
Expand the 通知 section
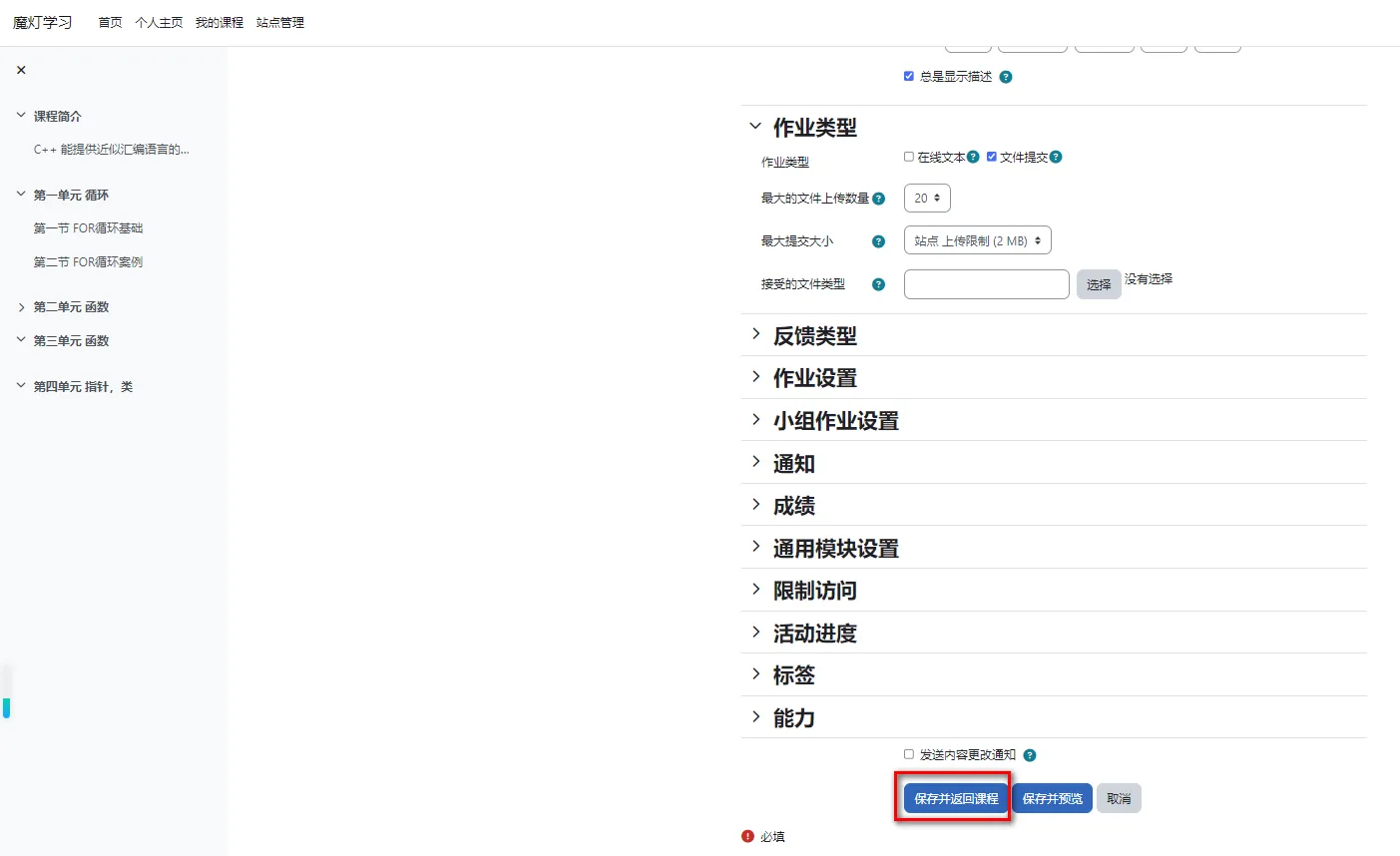click(755, 463)
